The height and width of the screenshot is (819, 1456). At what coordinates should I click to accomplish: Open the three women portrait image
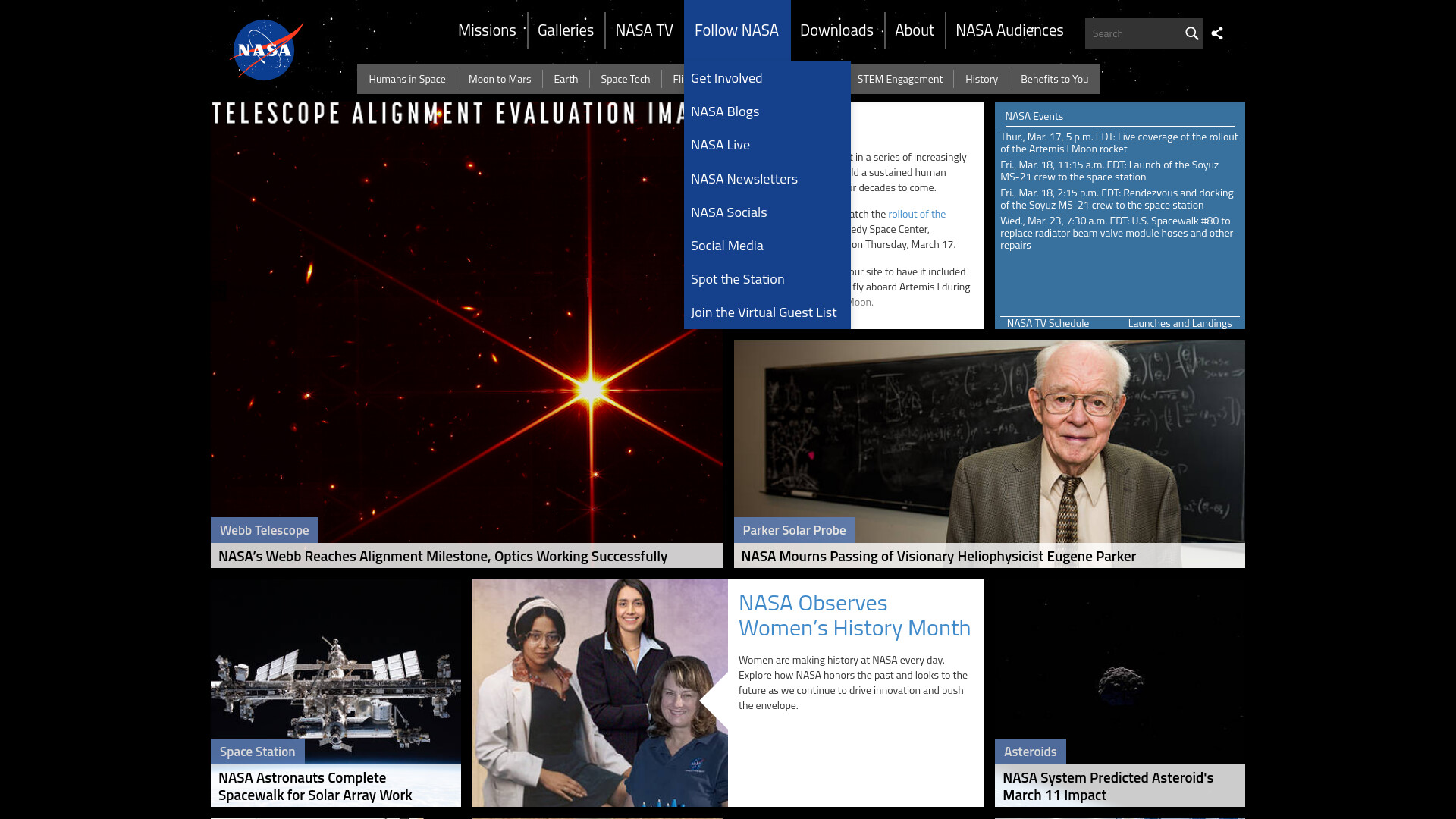600,693
